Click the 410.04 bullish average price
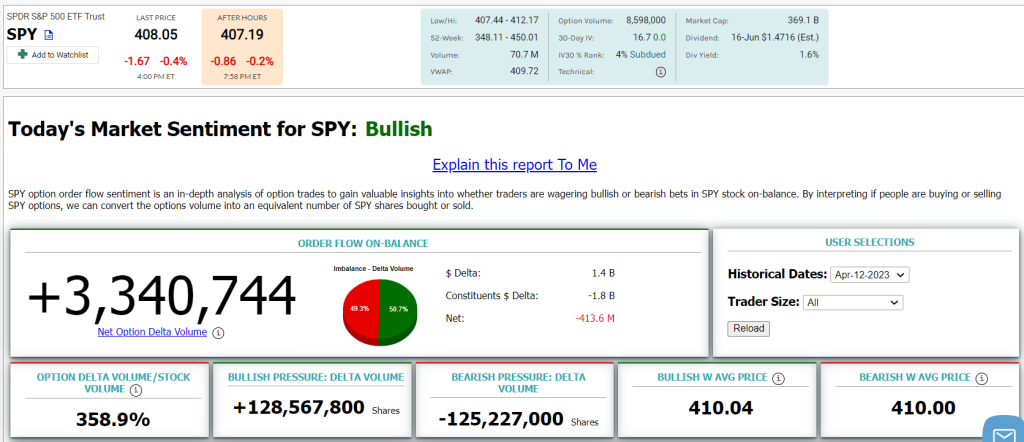This screenshot has width=1024, height=442. tap(720, 408)
